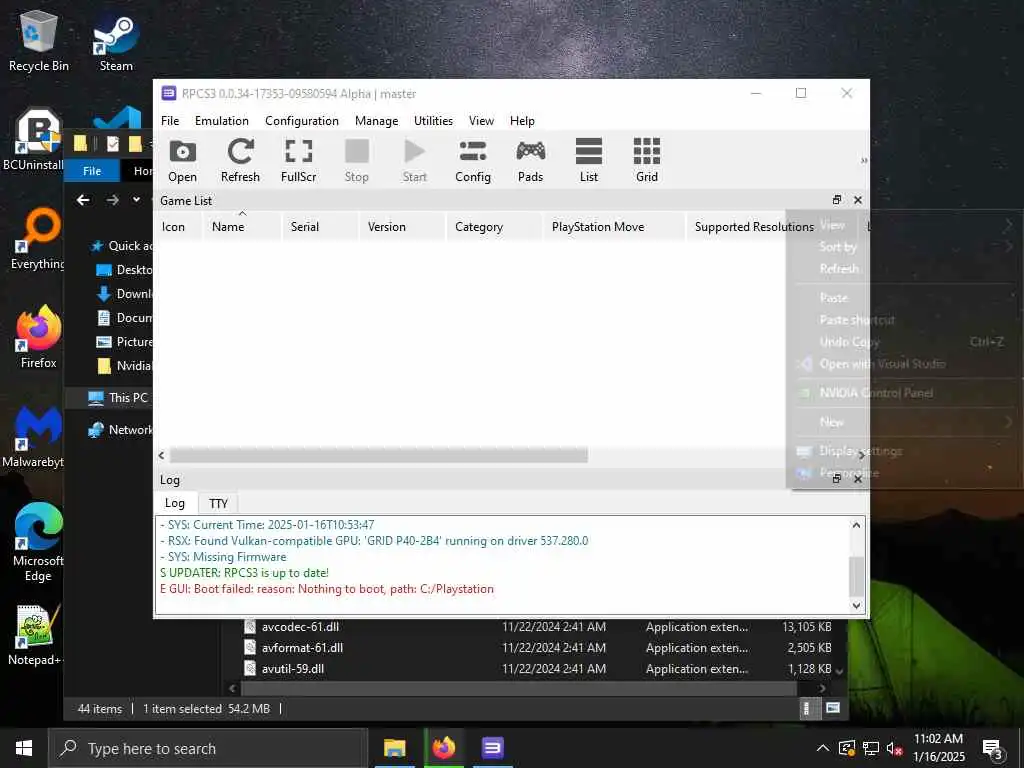Switch game view to Grid mode
The height and width of the screenshot is (768, 1024).
(x=647, y=161)
